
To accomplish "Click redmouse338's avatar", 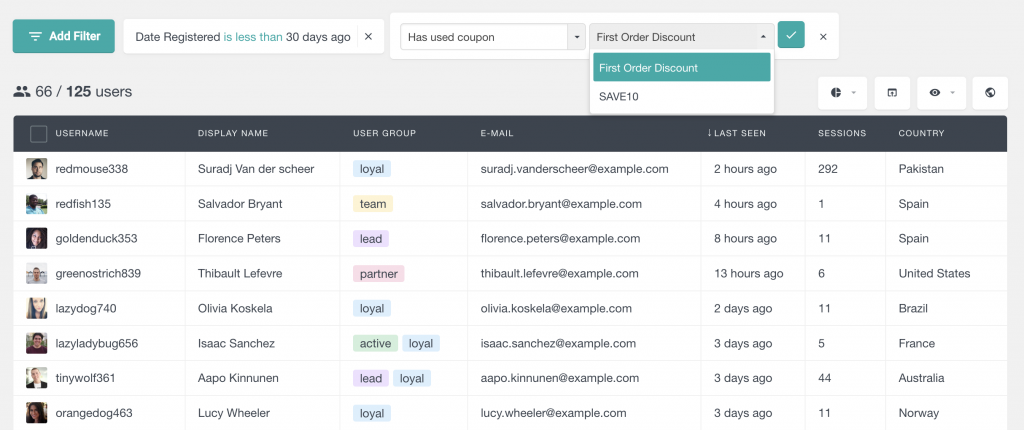I will pos(37,169).
